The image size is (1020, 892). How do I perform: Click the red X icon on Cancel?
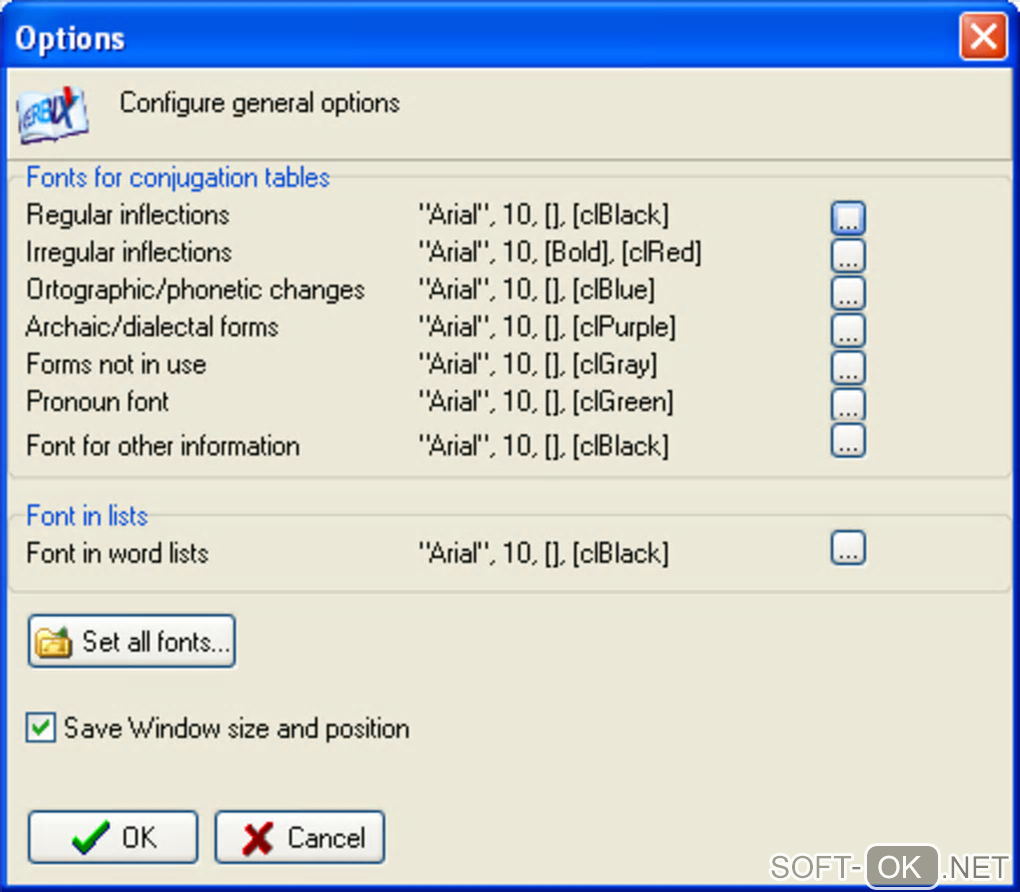coord(258,838)
